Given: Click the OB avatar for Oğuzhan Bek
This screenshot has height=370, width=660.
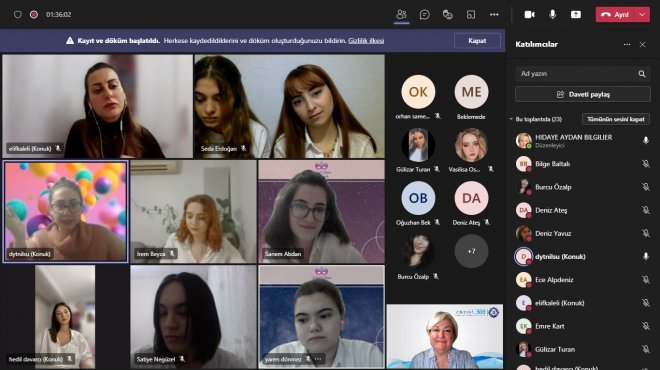Looking at the screenshot, I should coord(418,198).
